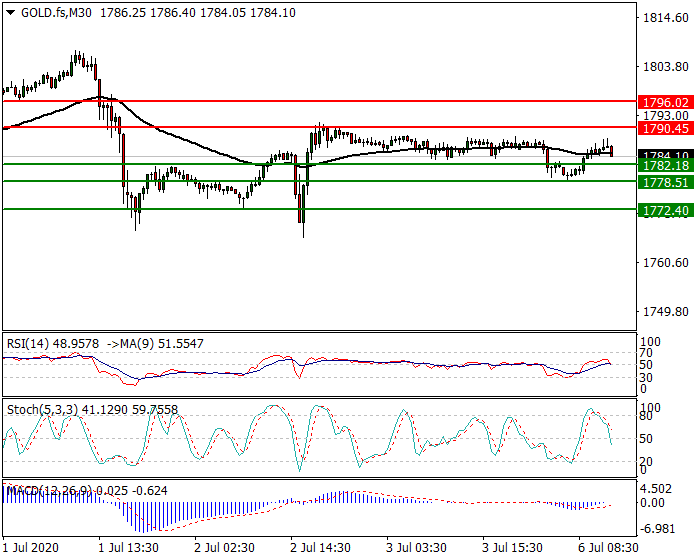The height and width of the screenshot is (560, 700).
Task: Select the GOLD.fs,M30 chart title
Action: 56,13
